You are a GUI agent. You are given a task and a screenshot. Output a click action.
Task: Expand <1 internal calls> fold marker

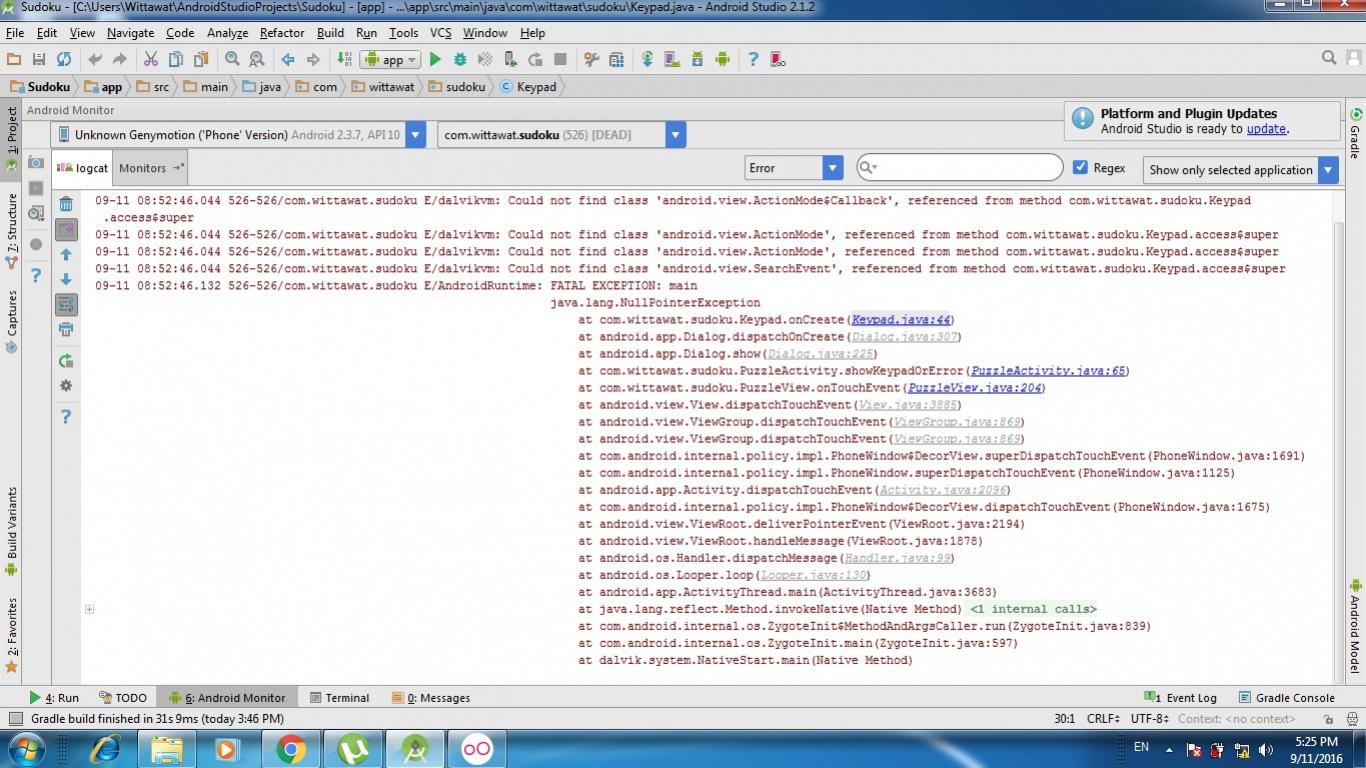[x=1033, y=609]
